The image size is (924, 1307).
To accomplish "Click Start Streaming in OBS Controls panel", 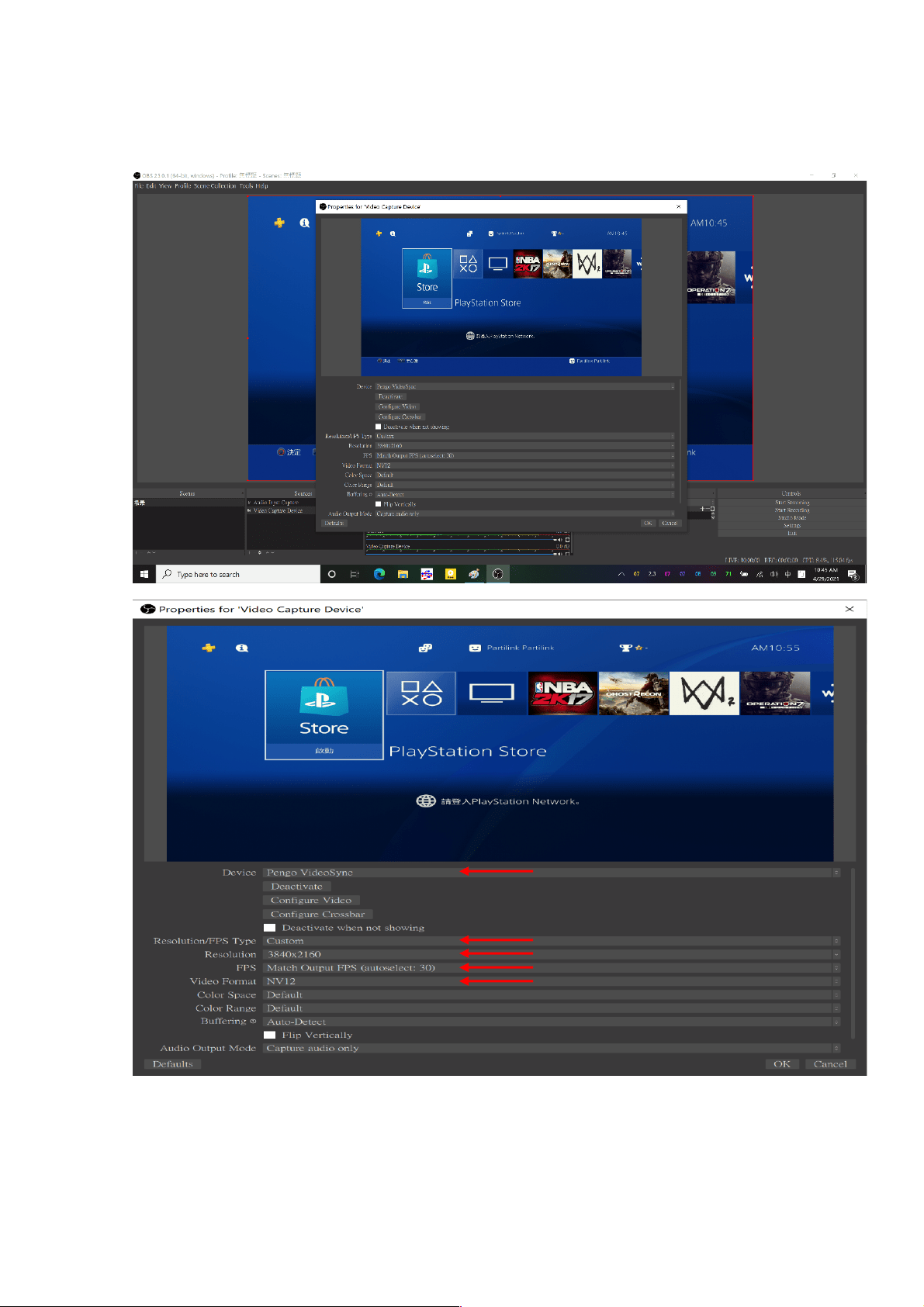I will click(x=791, y=503).
